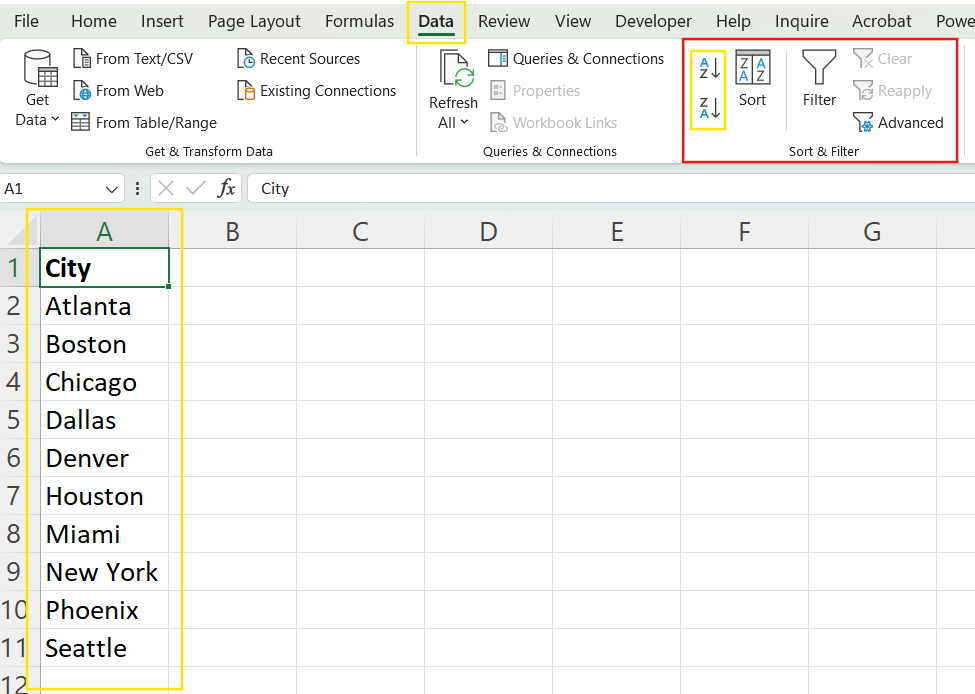Screen dimensions: 975x694
Task: Select the Seattle cell
Action: [x=104, y=647]
